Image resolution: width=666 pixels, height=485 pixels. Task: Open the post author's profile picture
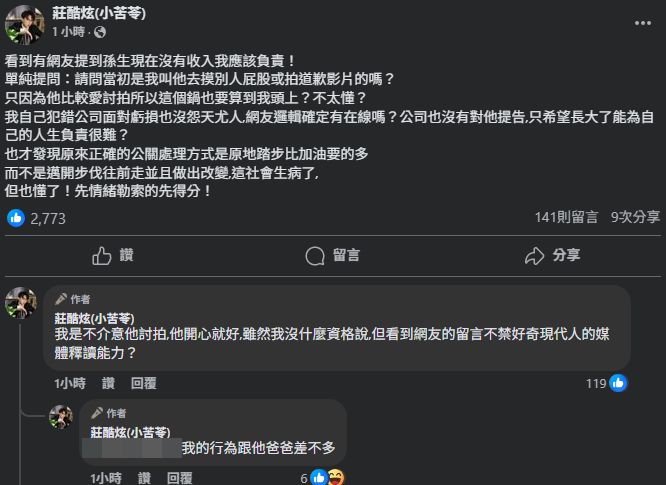coord(24,24)
